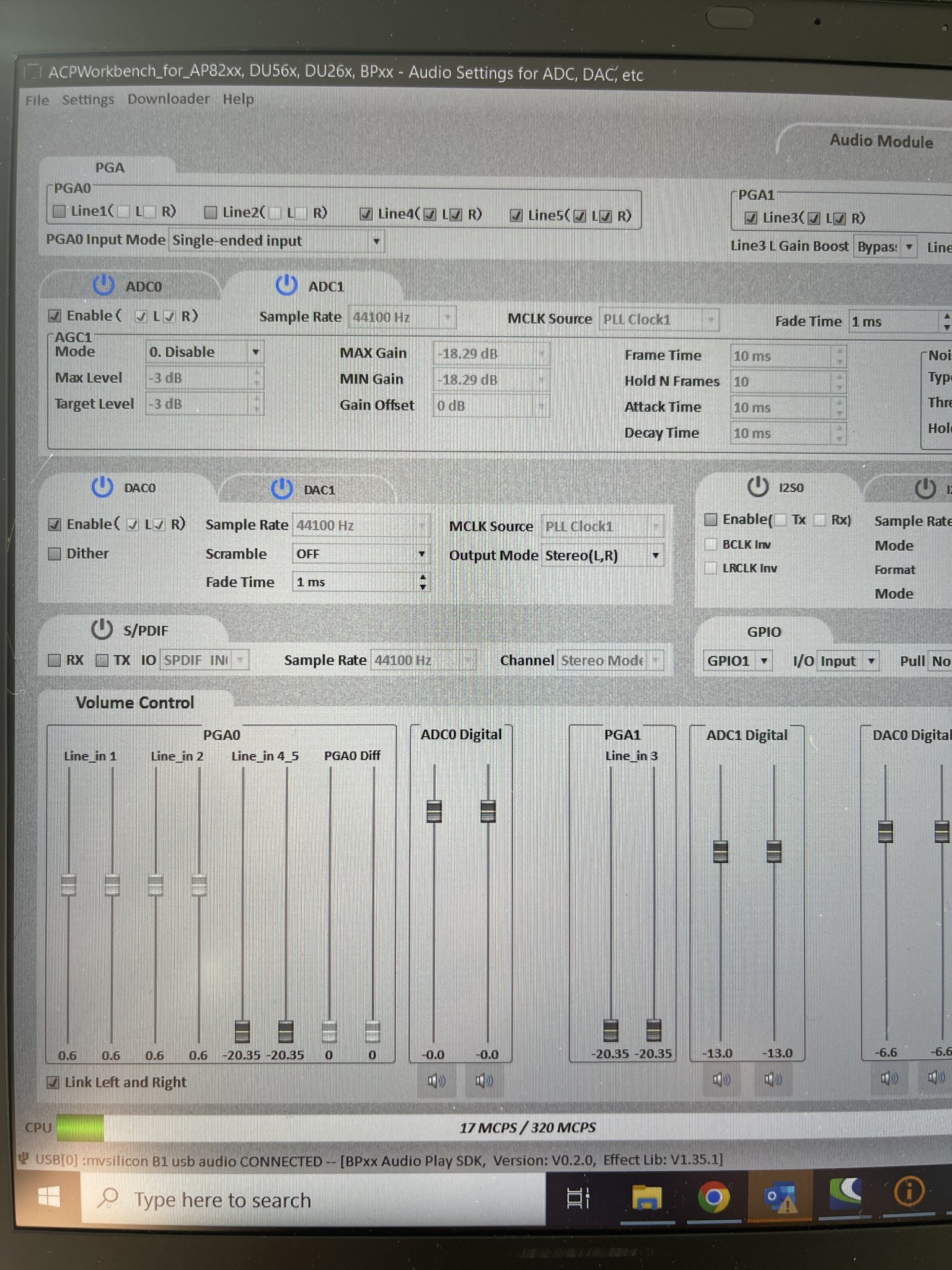952x1270 pixels.
Task: Open the File menu
Action: [x=37, y=100]
